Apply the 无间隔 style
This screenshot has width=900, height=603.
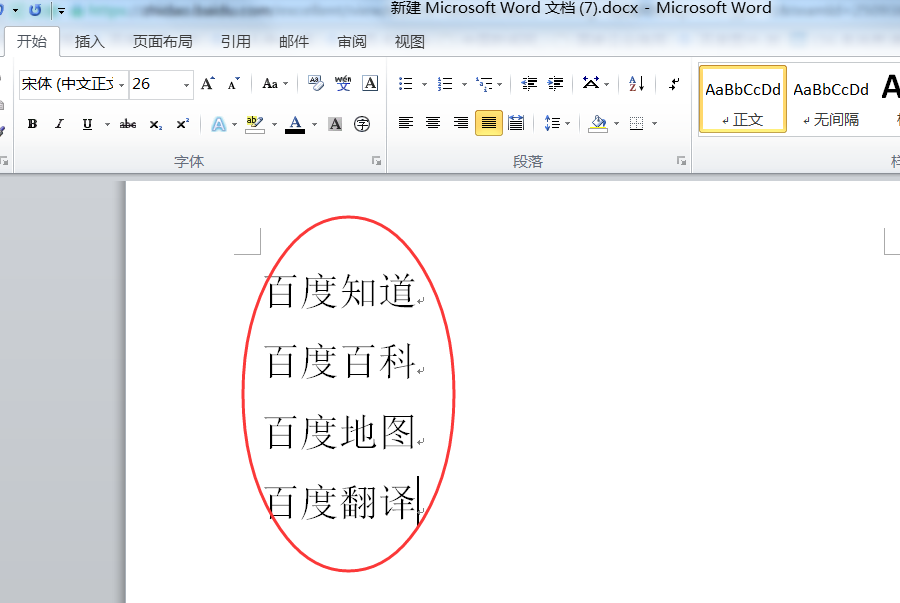(831, 99)
